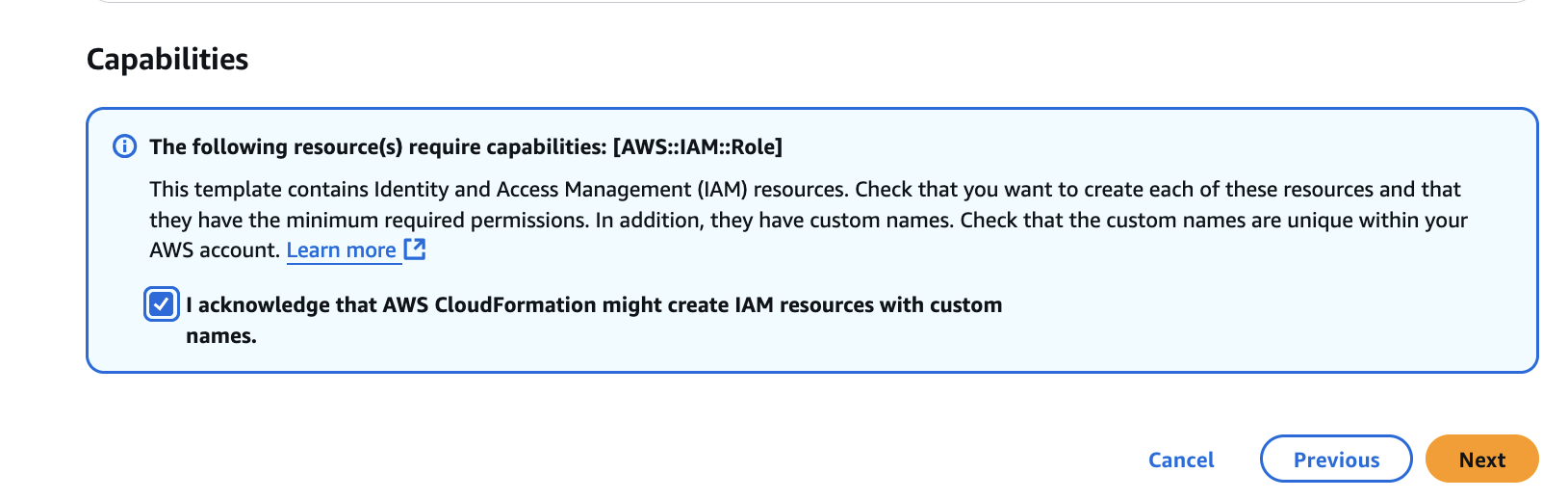Image resolution: width=1568 pixels, height=499 pixels.
Task: Click the info icon in capabilities alert
Action: pyautogui.click(x=125, y=146)
